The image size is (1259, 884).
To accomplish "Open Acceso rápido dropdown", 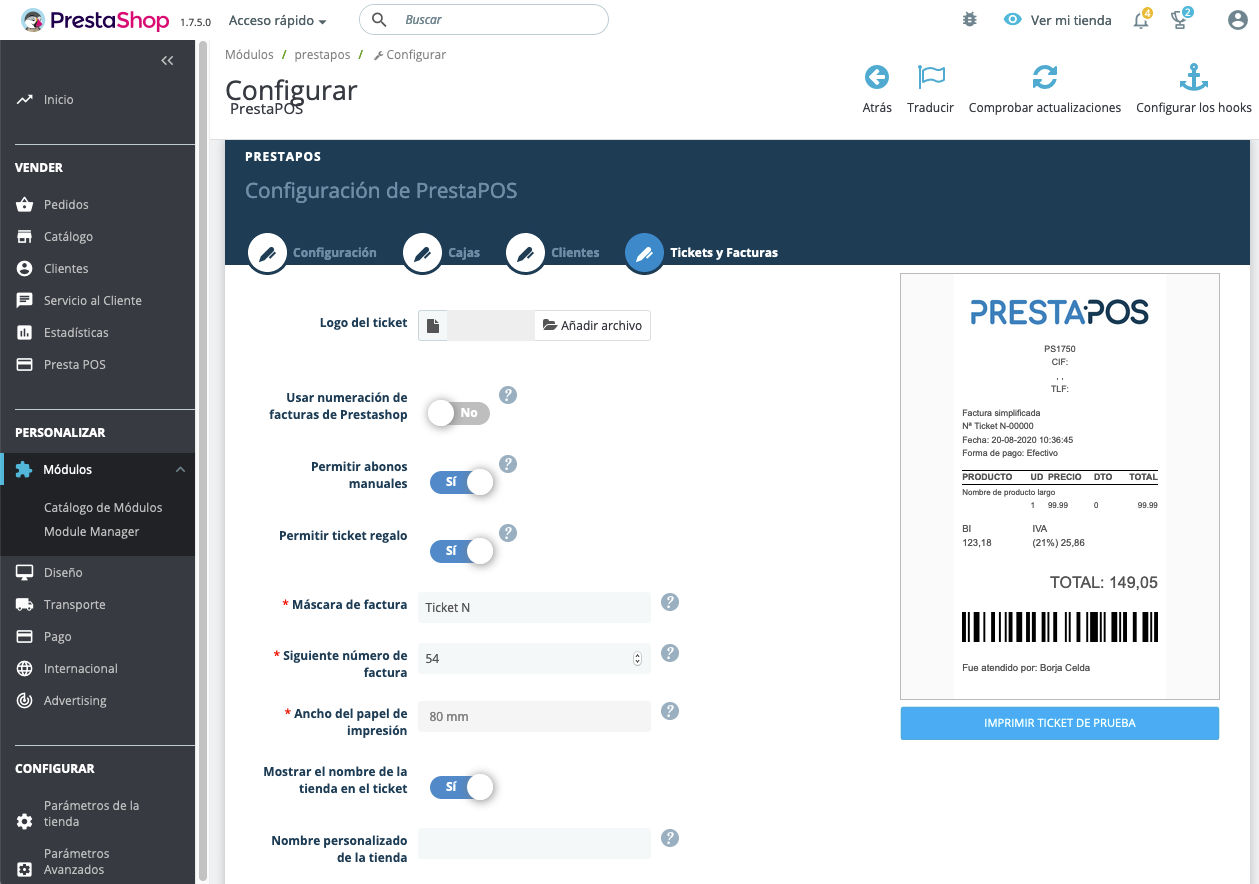I will 277,20.
